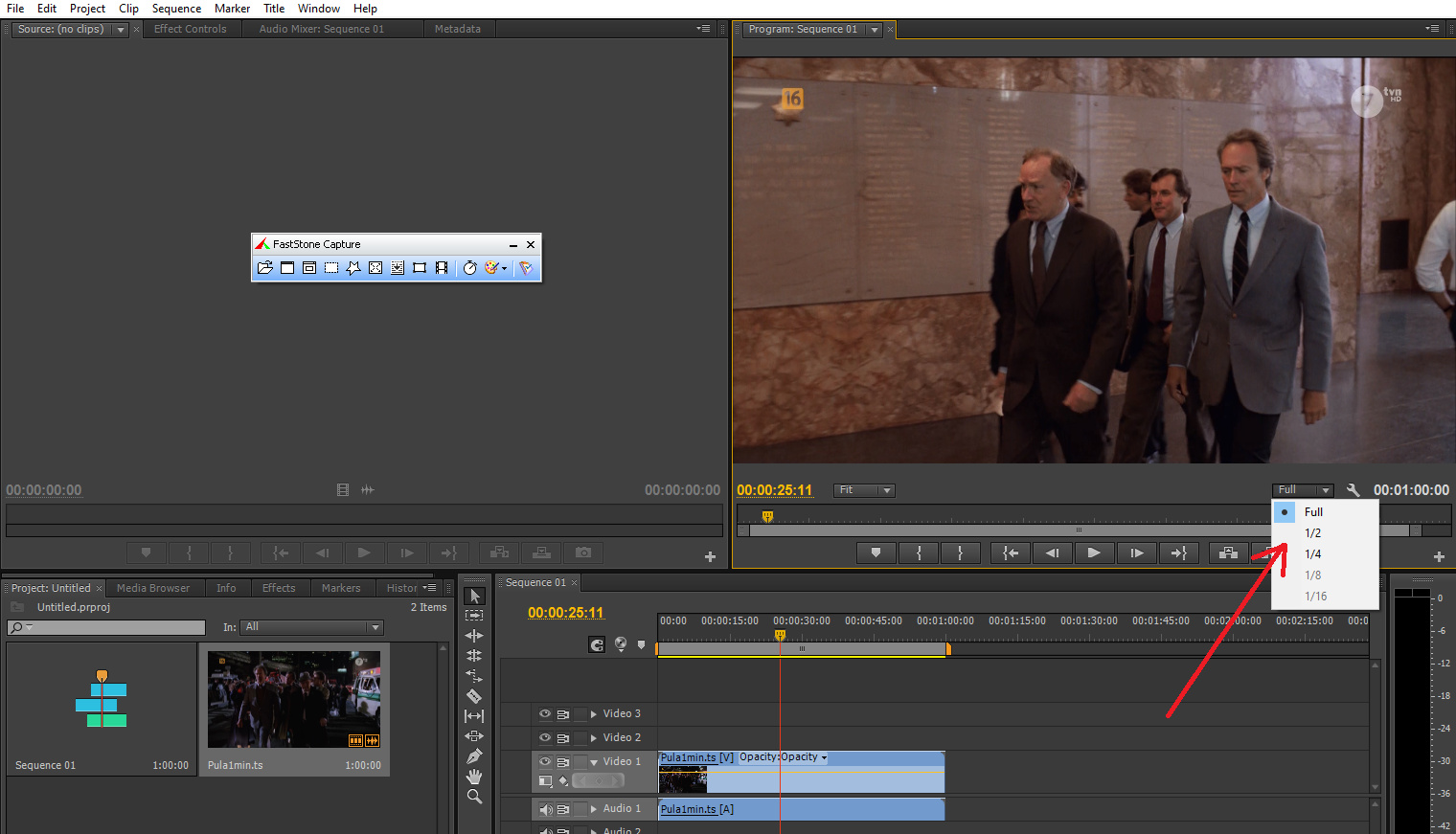Click timeline playhead at 00:00:25:11
The image size is (1456, 834).
(x=780, y=635)
